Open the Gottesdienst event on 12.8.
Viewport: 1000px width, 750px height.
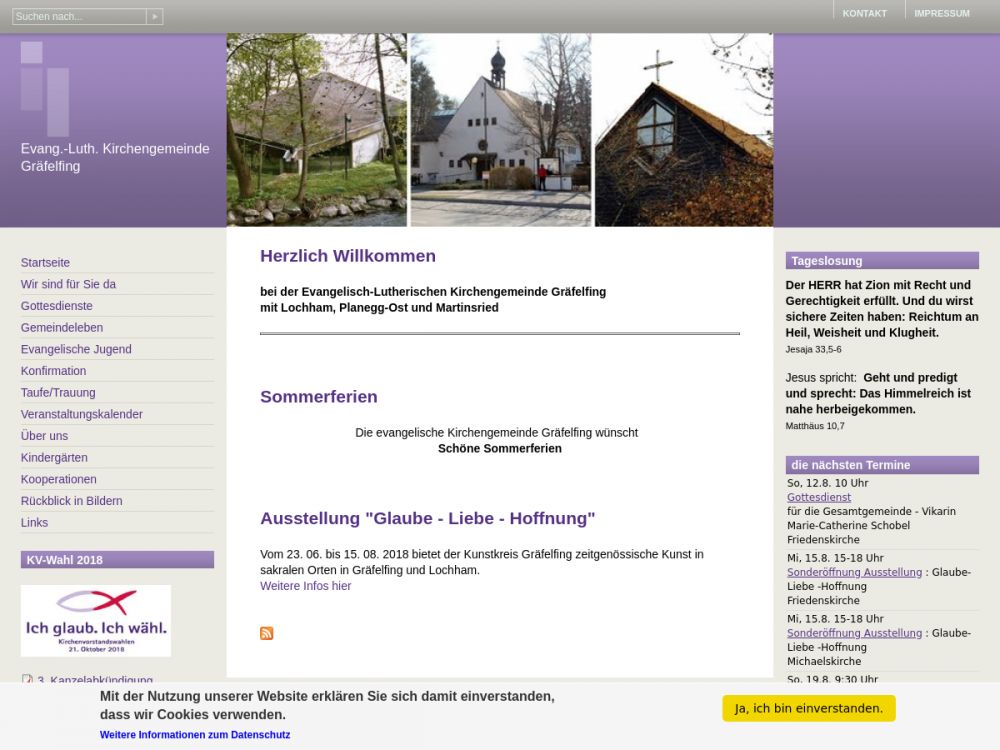pyautogui.click(x=819, y=498)
